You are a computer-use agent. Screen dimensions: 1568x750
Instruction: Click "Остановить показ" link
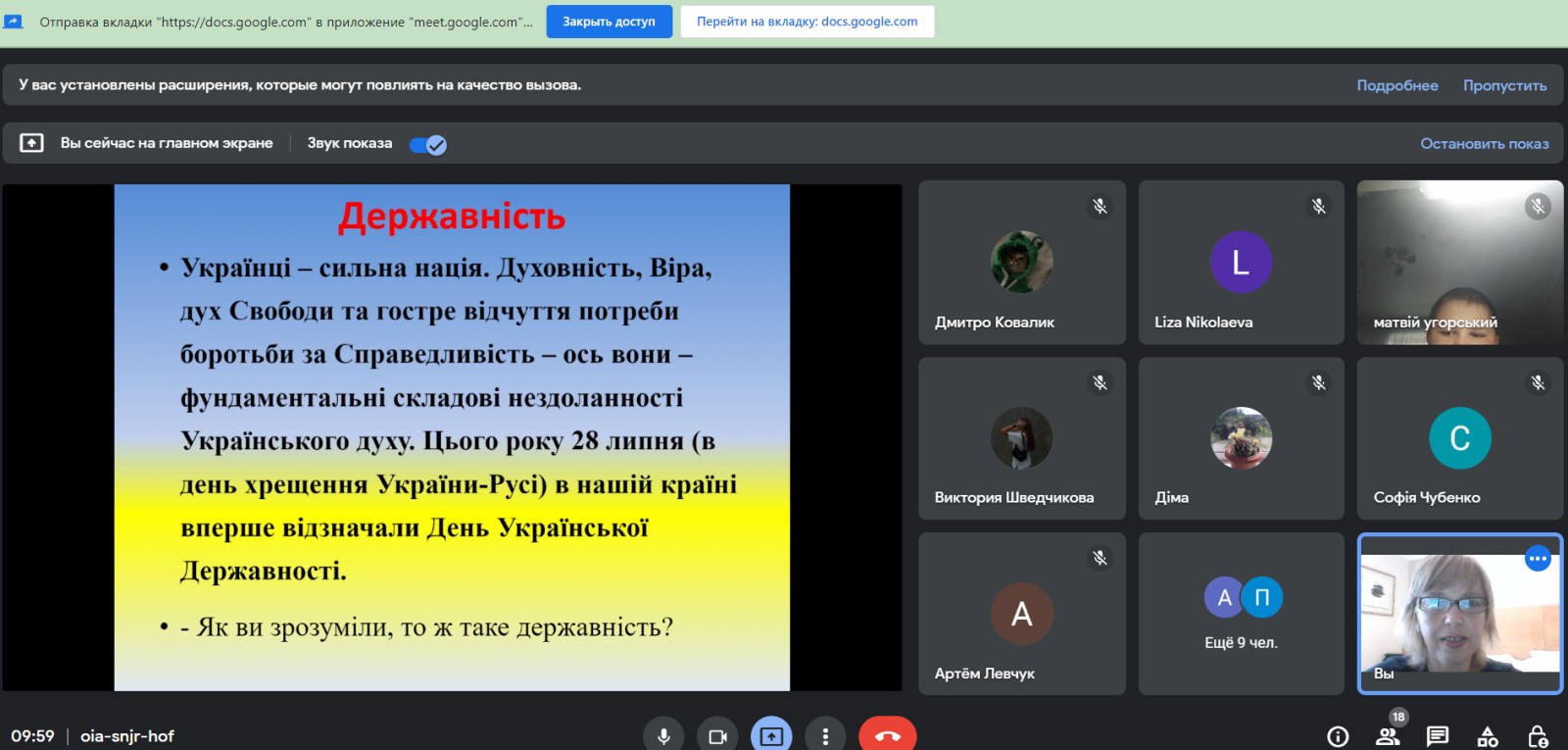[1484, 143]
